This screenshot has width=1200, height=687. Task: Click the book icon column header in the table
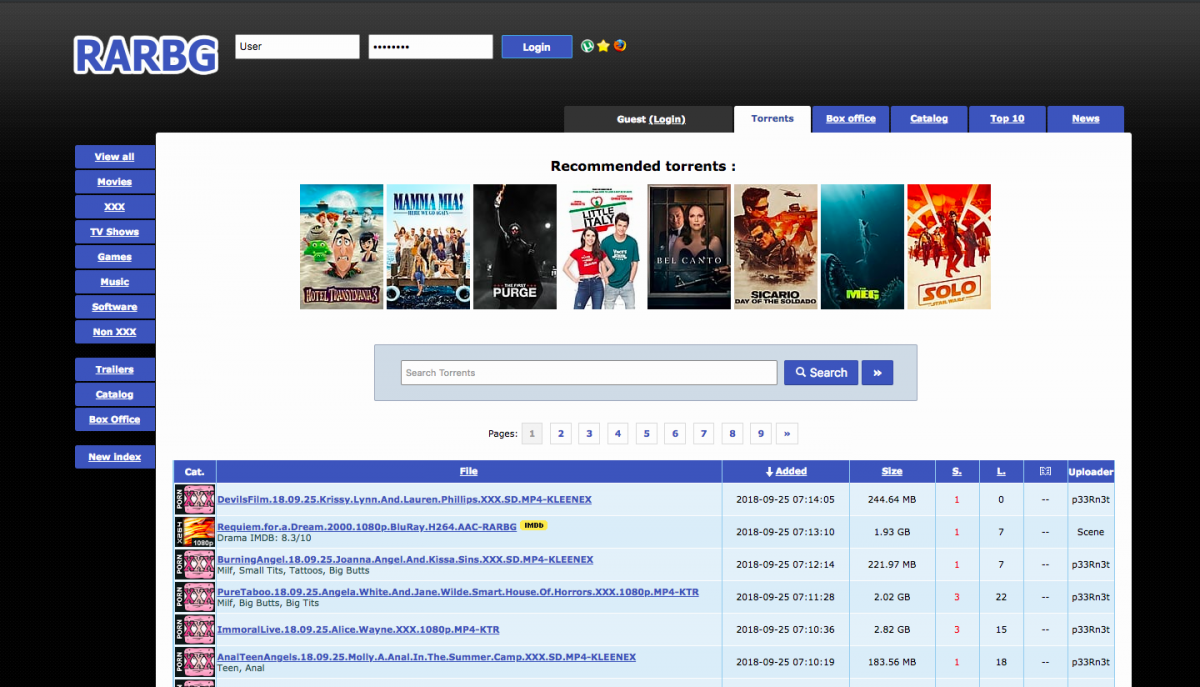[x=1047, y=471]
